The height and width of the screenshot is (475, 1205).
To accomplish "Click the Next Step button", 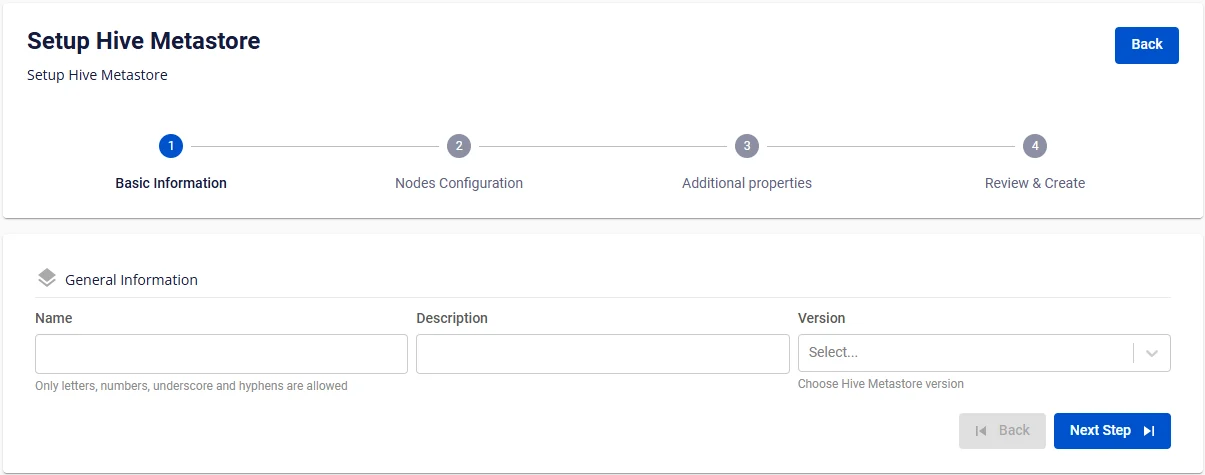I will pos(1112,431).
